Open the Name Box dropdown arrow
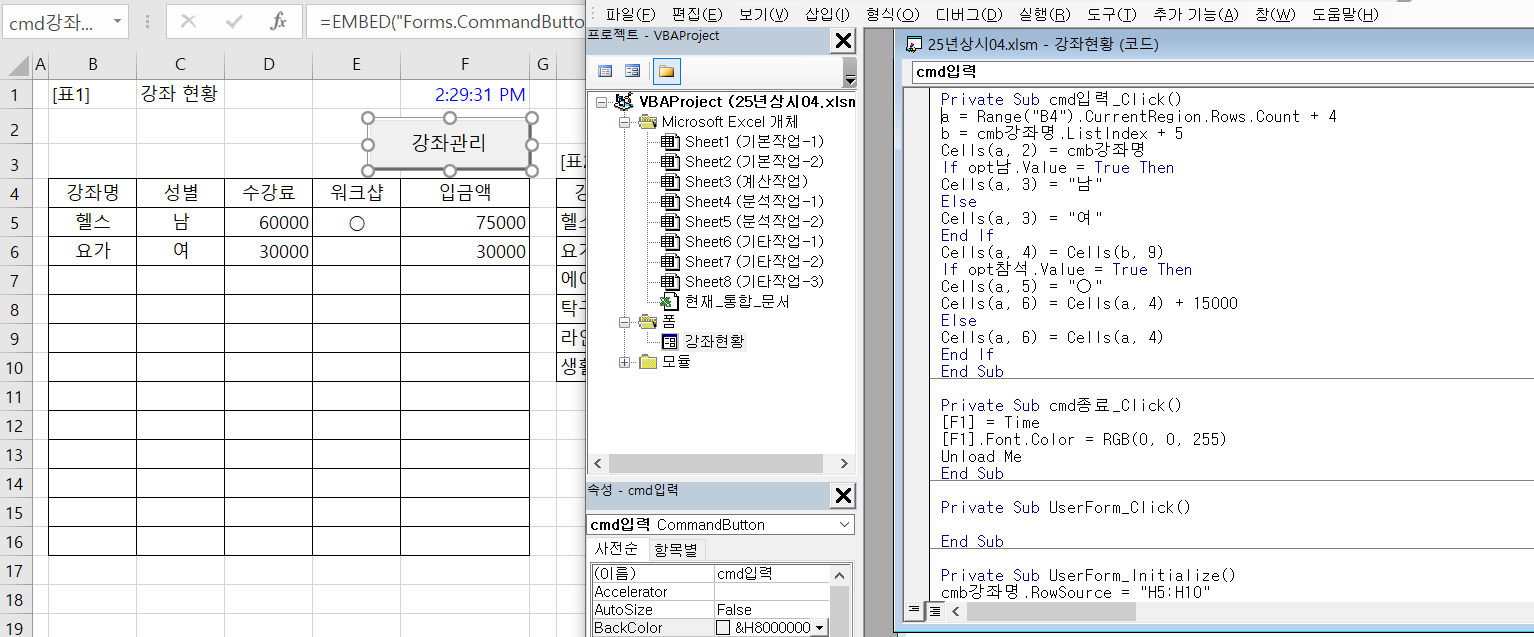 point(118,21)
